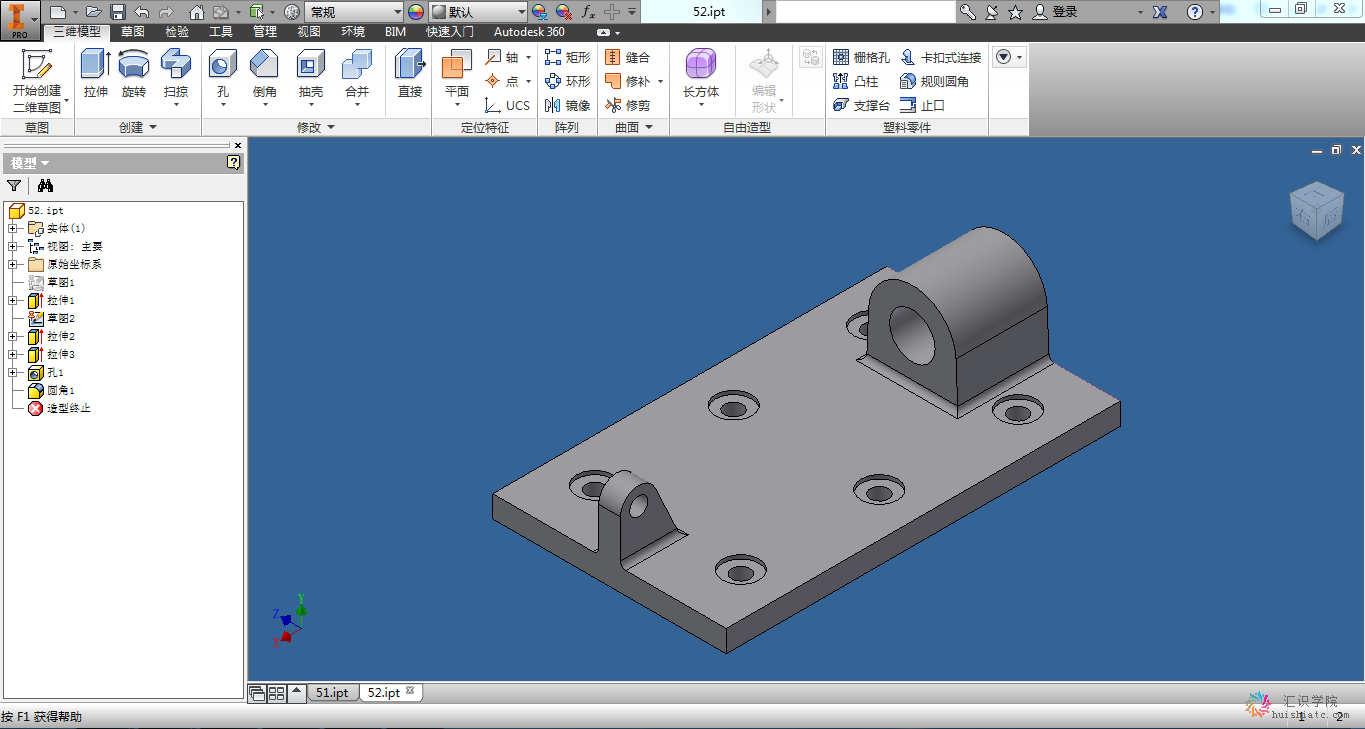
Task: Click the filter funnel icon in model browser
Action: 14,185
